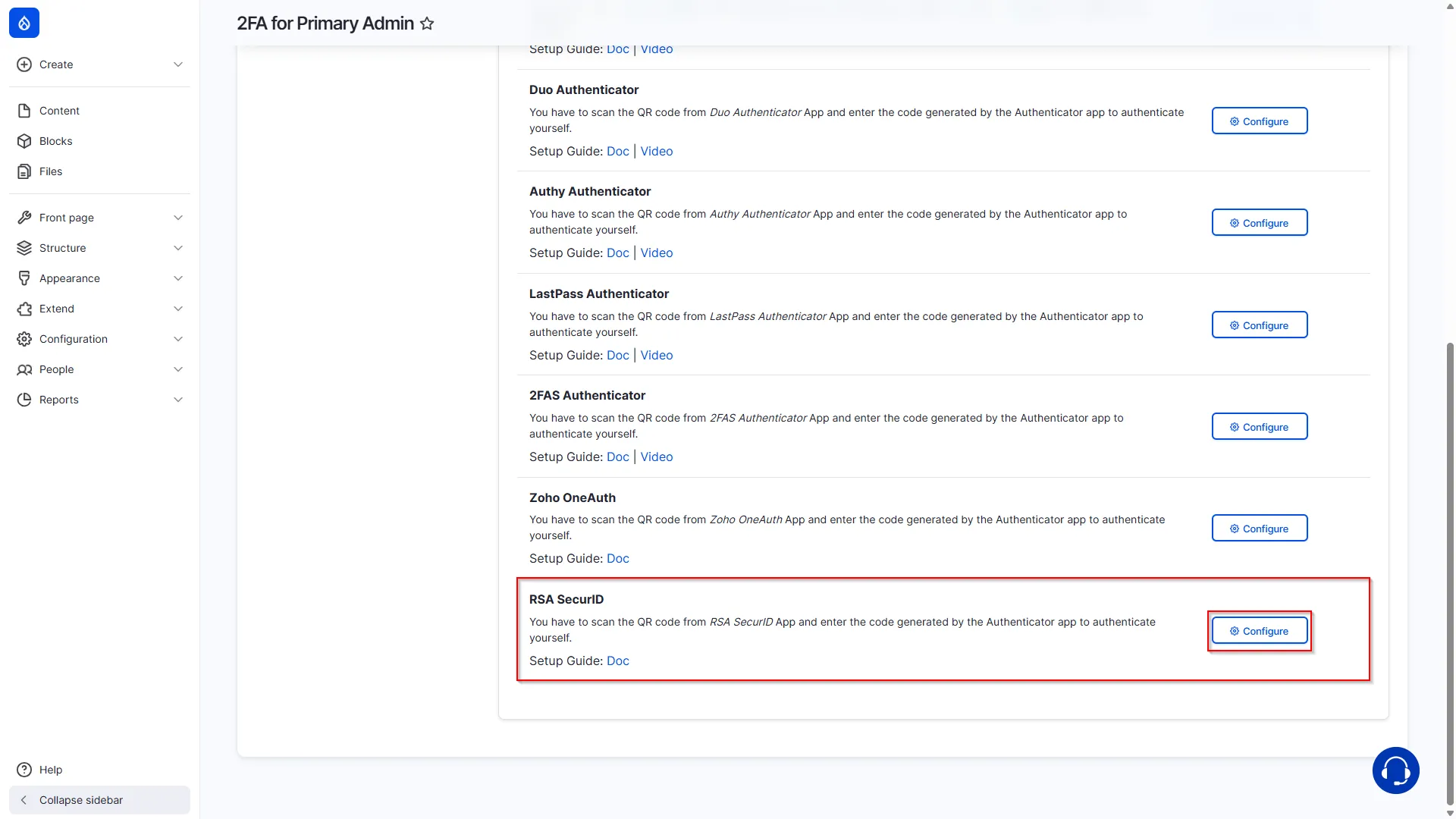Expand the Structure submenu chevron

pos(178,248)
